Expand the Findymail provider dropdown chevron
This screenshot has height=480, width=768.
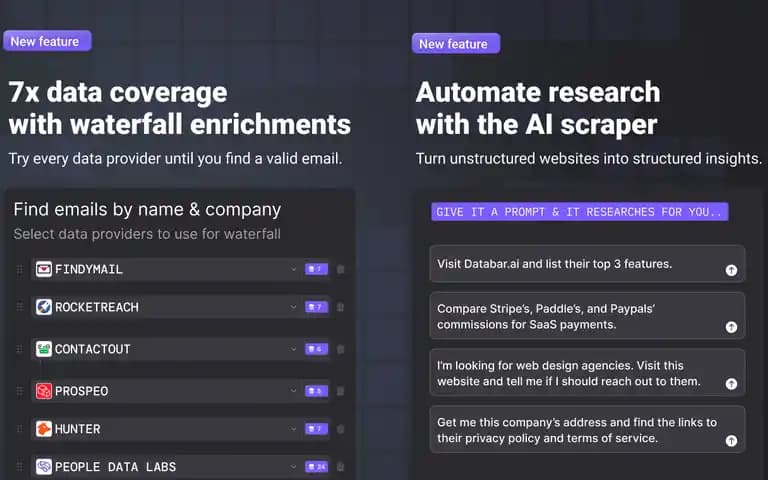coord(293,269)
